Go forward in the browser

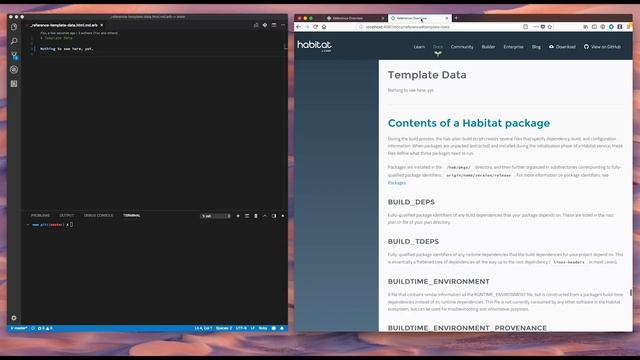[307, 27]
